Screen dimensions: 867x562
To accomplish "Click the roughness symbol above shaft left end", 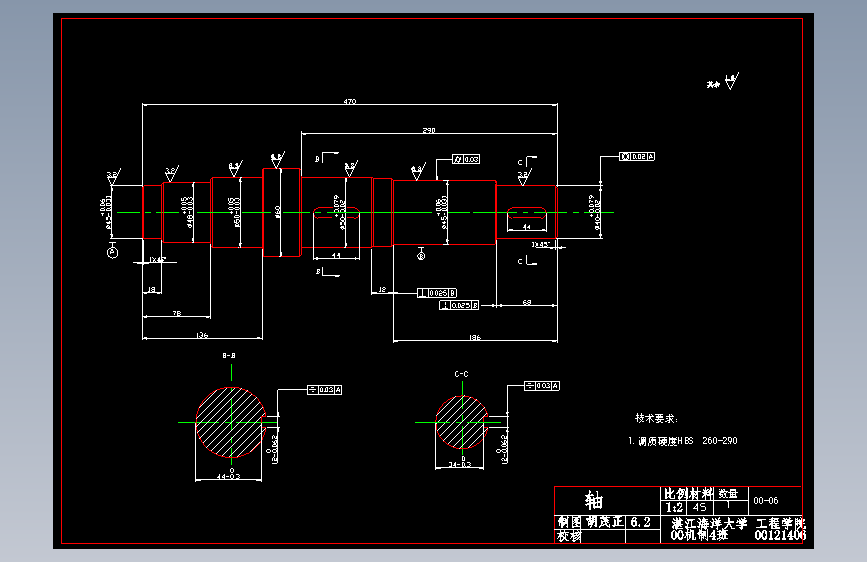I will click(113, 177).
